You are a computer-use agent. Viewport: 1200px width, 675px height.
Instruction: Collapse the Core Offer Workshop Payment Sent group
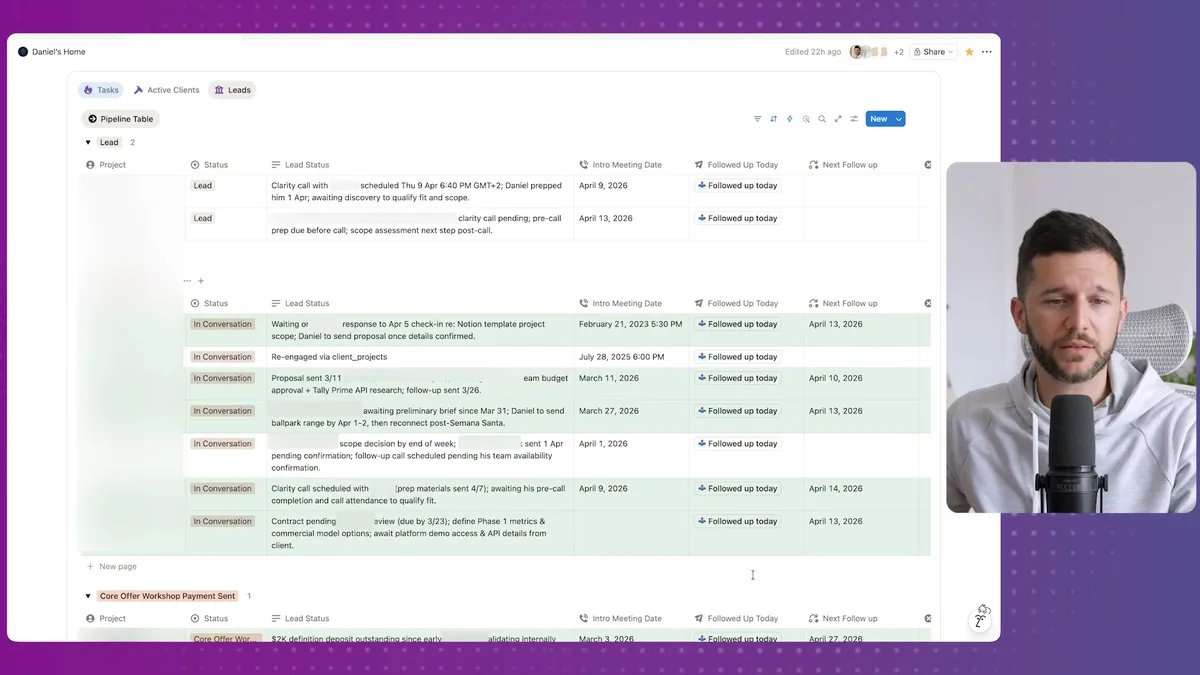(x=87, y=595)
